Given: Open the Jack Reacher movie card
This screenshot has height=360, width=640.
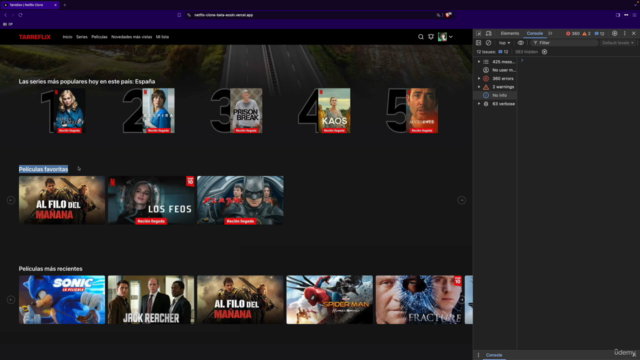Looking at the screenshot, I should [151, 300].
